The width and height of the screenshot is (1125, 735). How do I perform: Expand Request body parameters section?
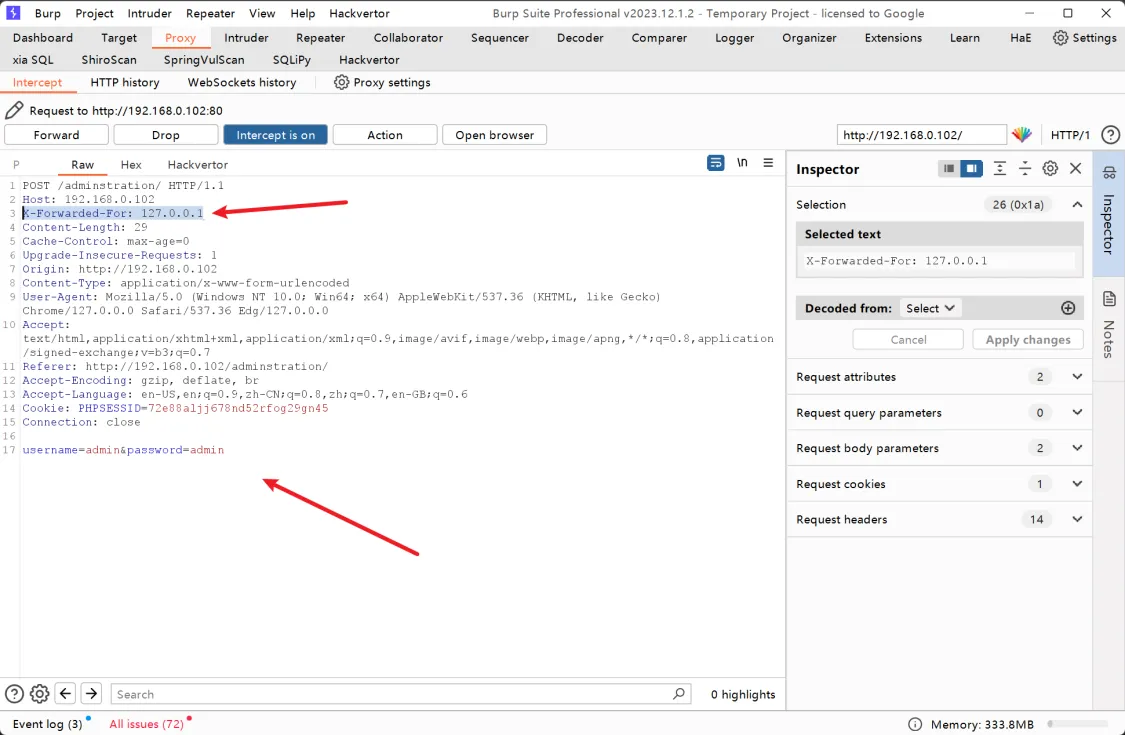[1077, 448]
